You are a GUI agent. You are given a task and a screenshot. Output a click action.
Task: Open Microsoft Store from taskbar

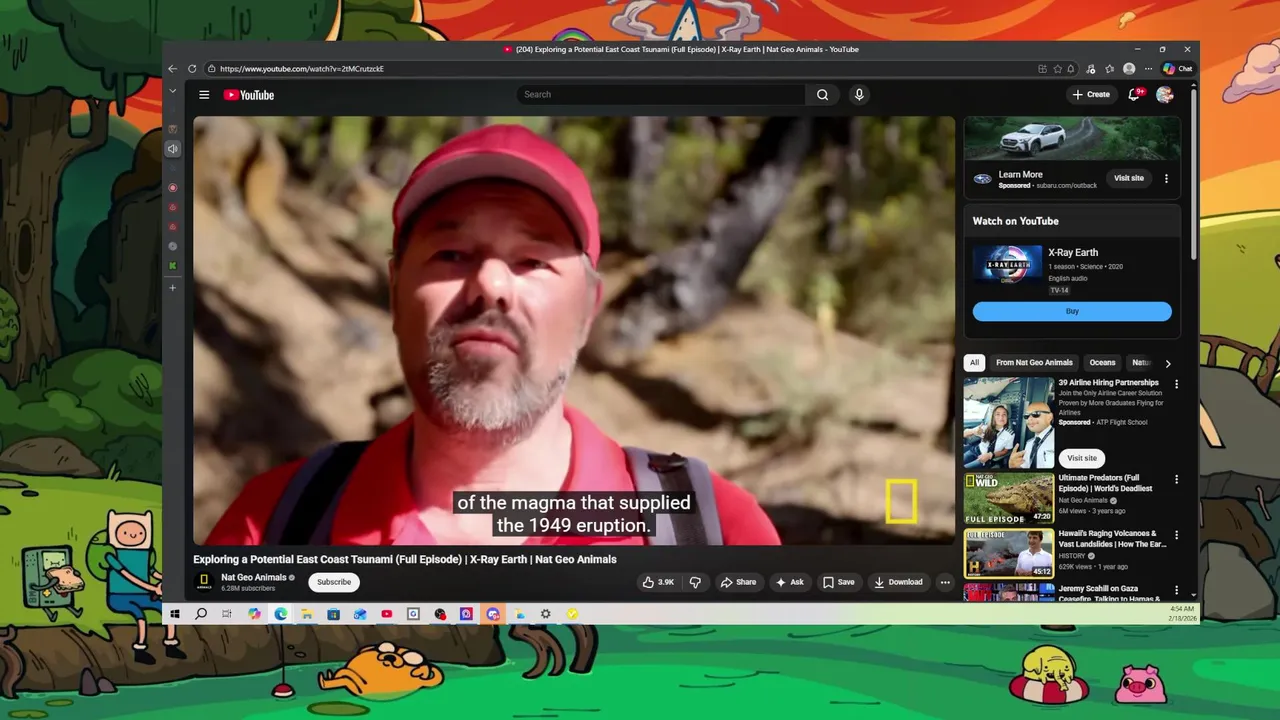point(333,614)
